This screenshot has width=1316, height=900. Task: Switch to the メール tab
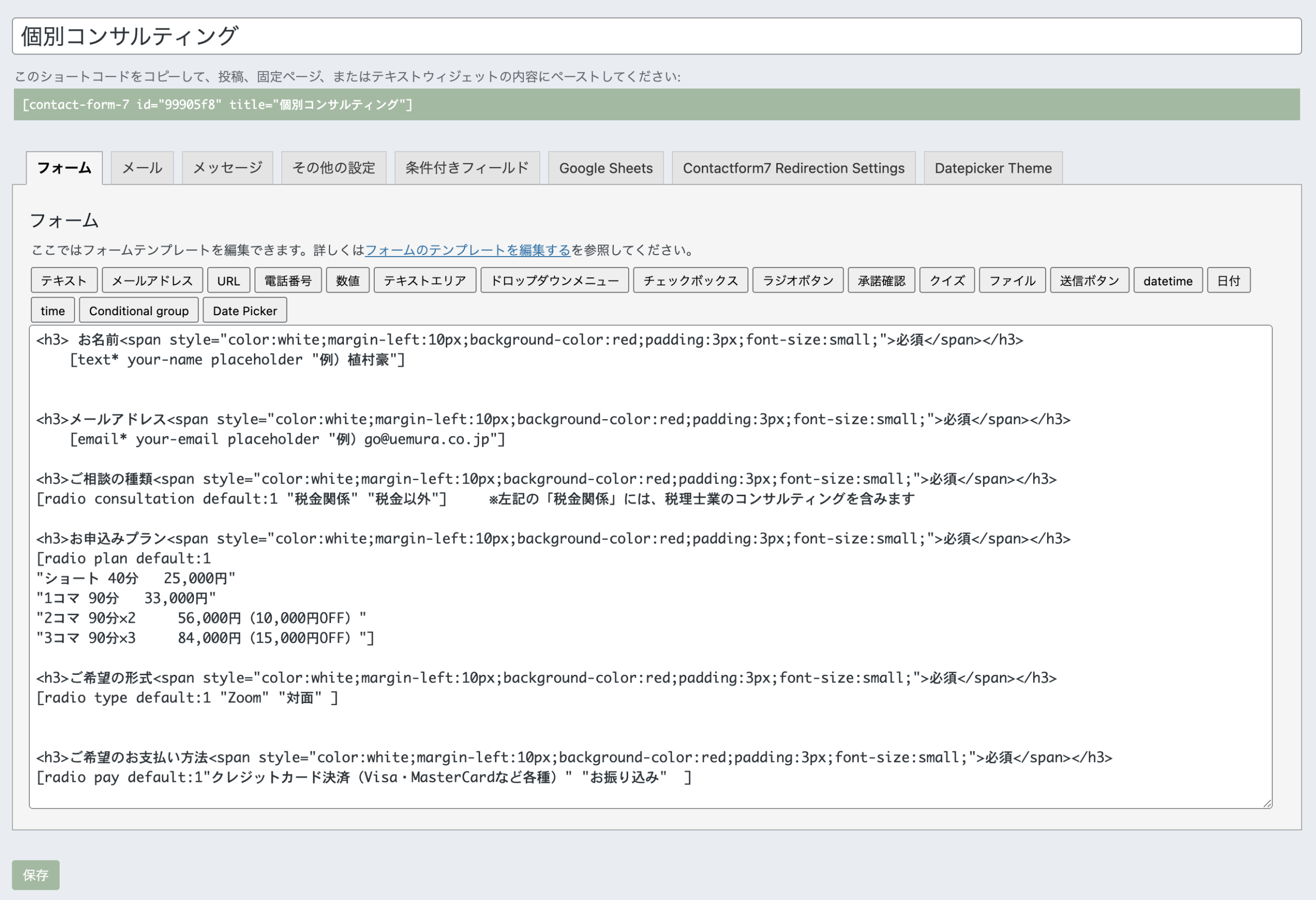click(142, 168)
